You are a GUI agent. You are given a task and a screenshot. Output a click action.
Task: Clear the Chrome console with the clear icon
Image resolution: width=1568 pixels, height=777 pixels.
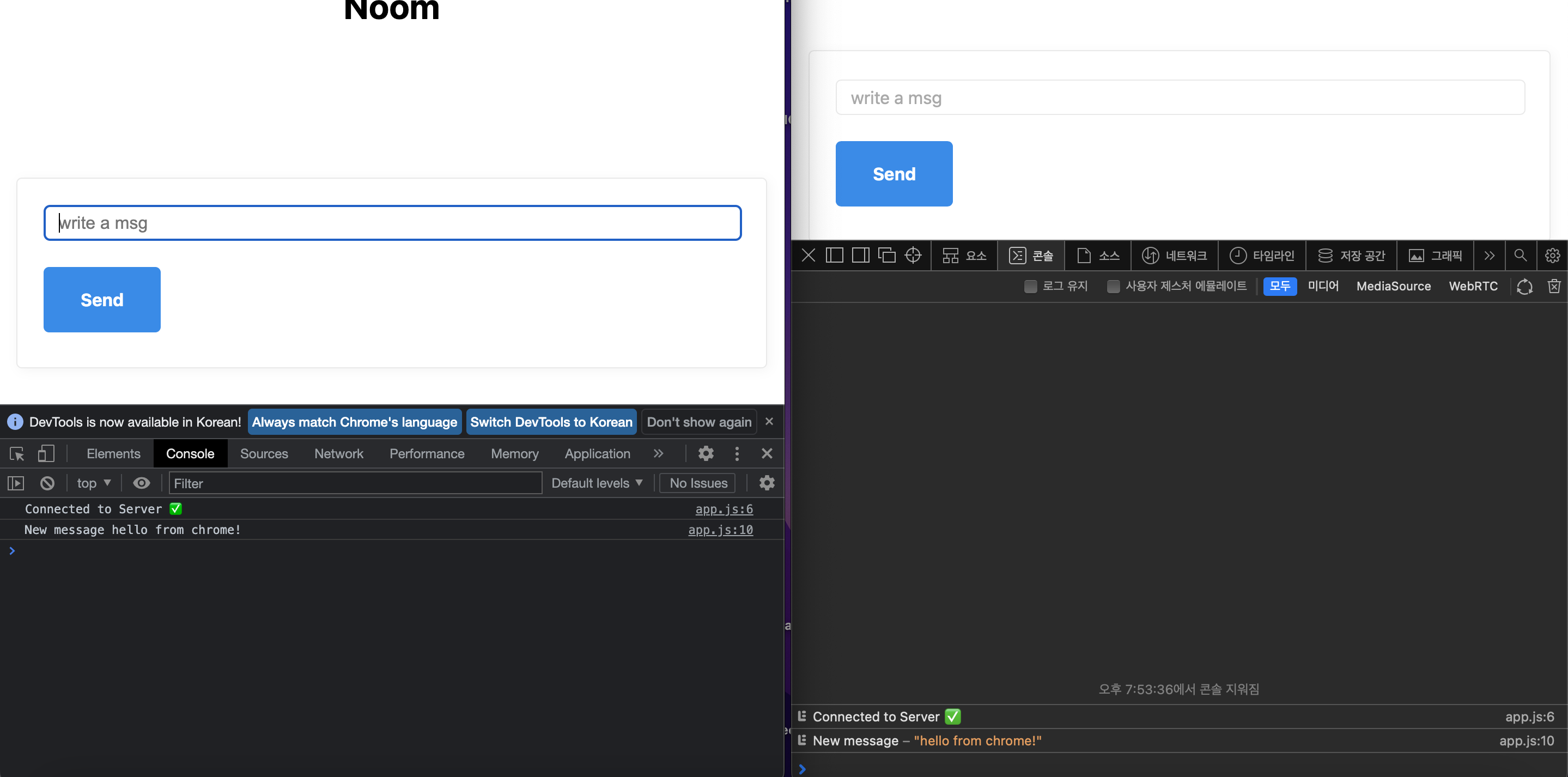click(47, 483)
